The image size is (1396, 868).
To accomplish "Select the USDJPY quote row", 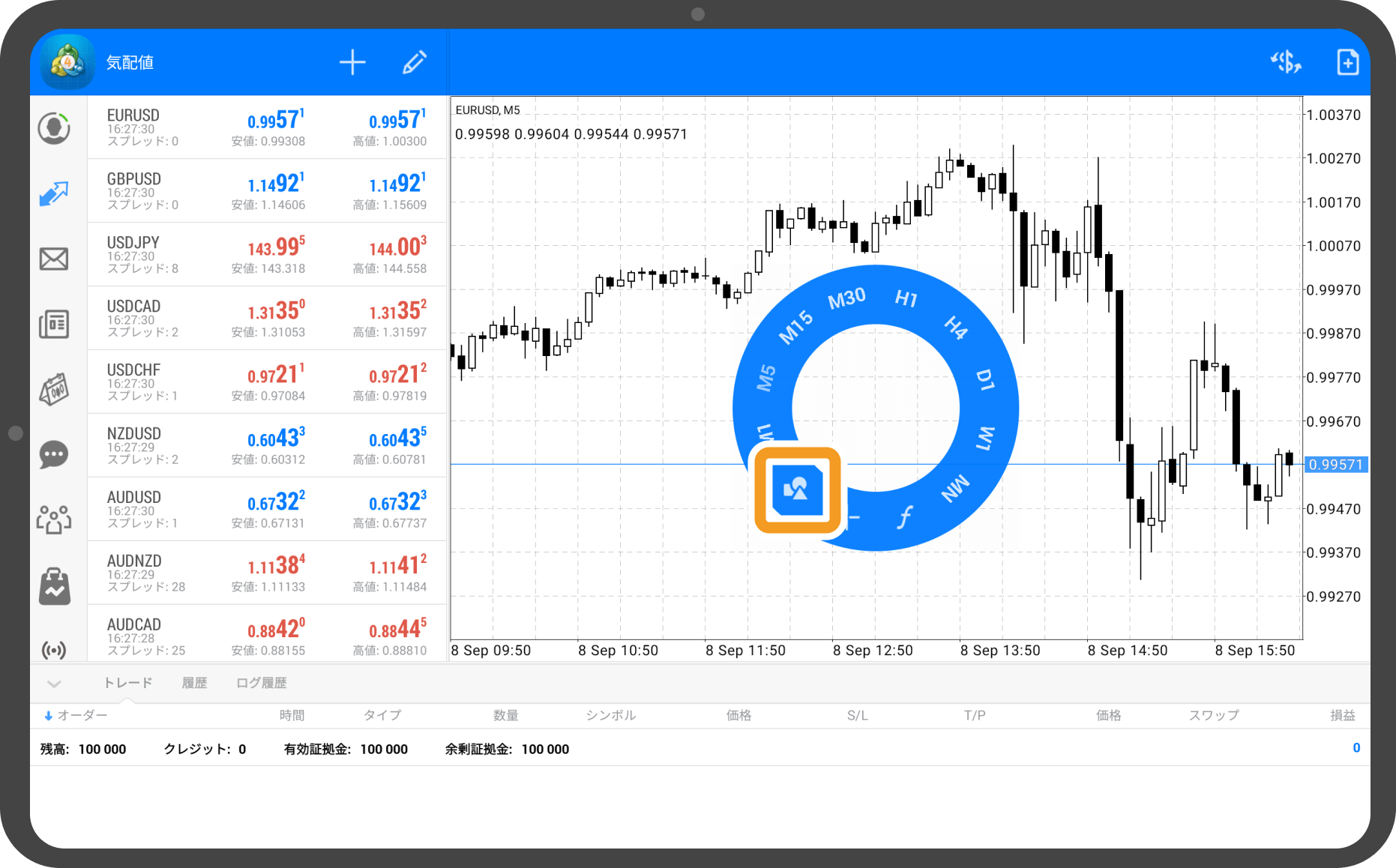I will pyautogui.click(x=267, y=255).
